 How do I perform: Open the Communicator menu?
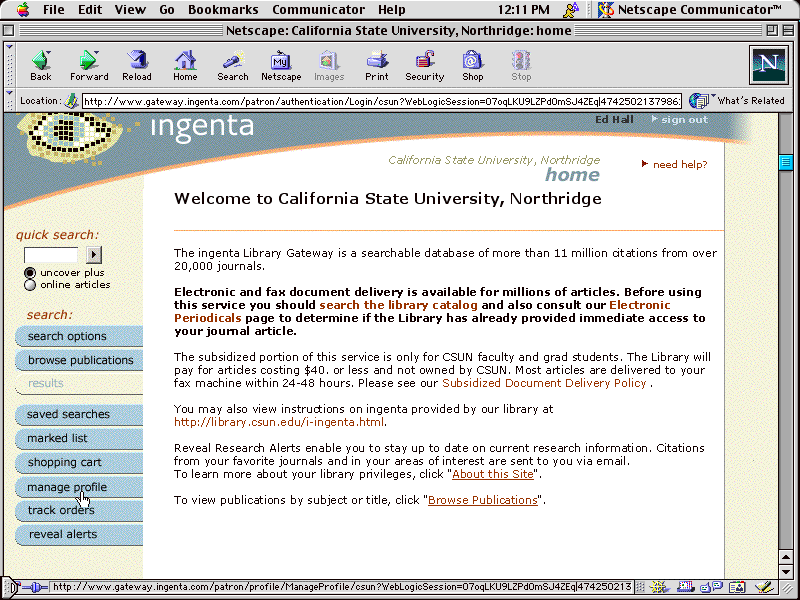tap(318, 9)
